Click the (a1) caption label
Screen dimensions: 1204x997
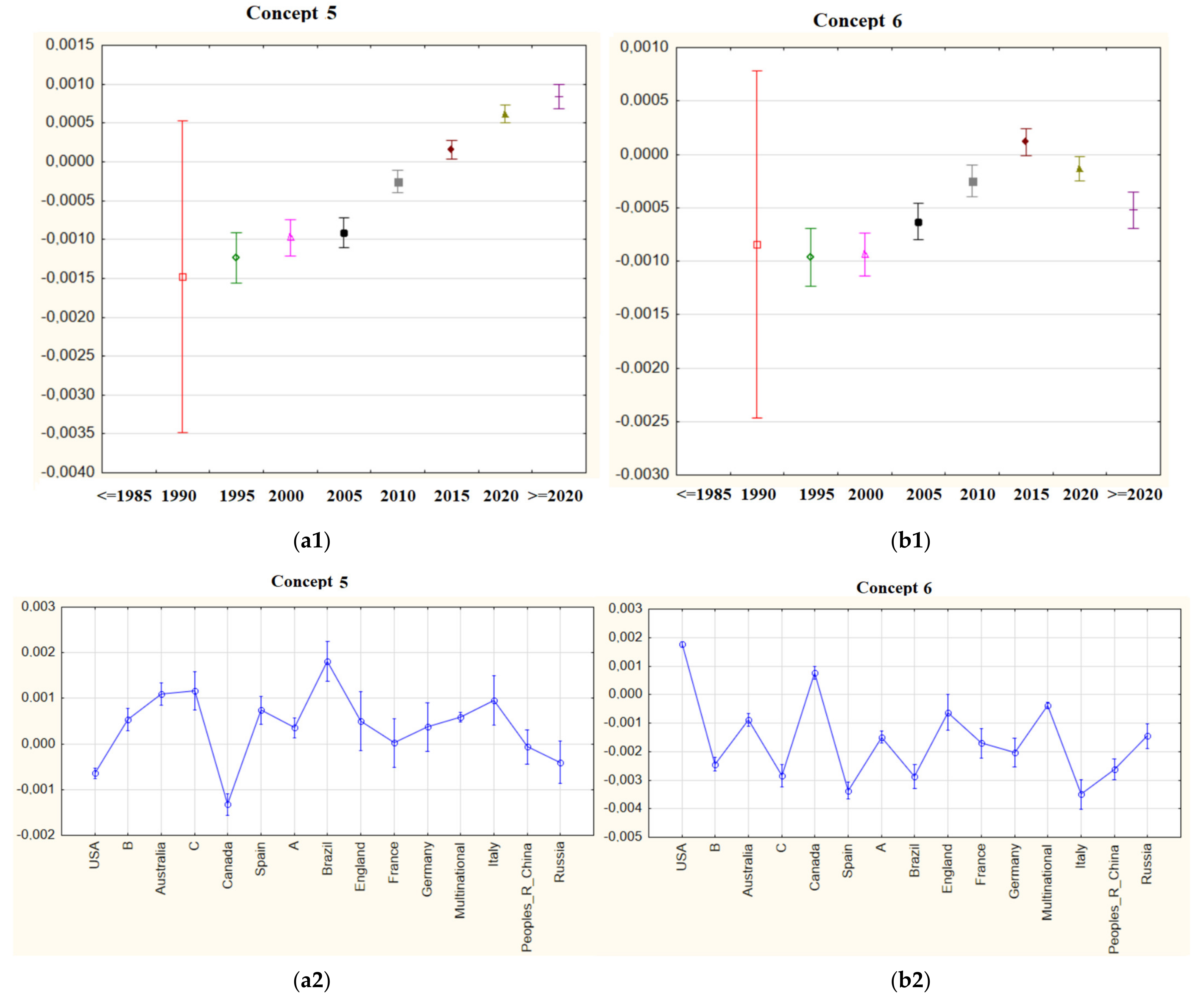(311, 540)
